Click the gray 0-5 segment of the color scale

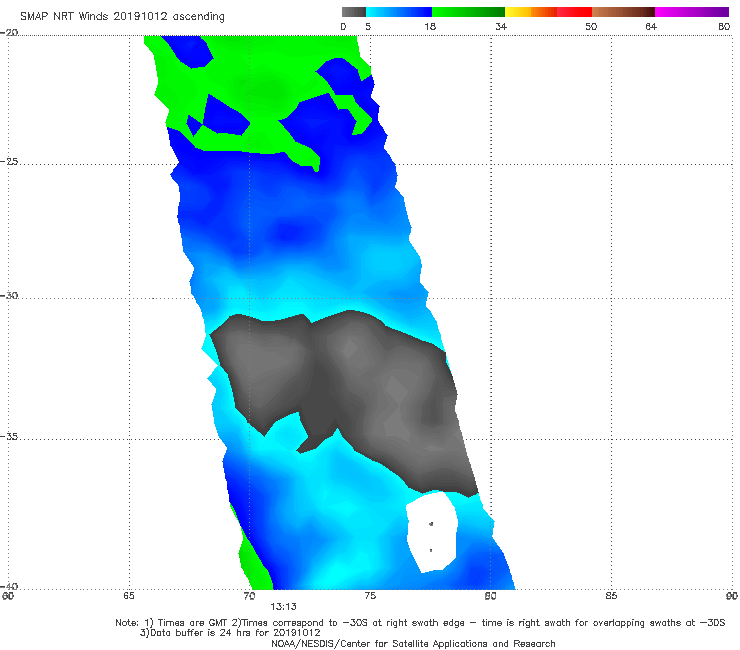pos(354,12)
